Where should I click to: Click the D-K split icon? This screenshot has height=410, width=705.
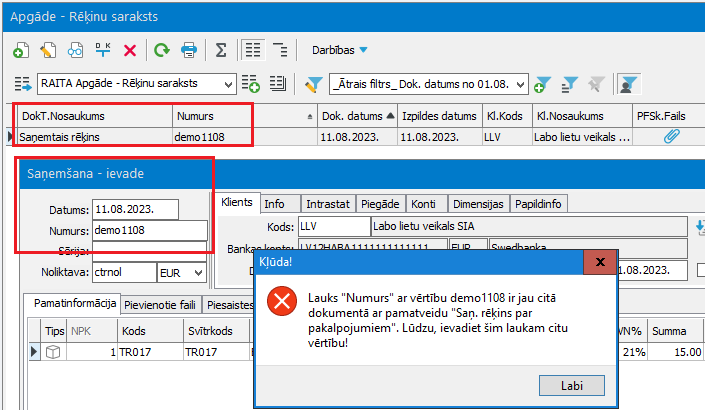[103, 50]
